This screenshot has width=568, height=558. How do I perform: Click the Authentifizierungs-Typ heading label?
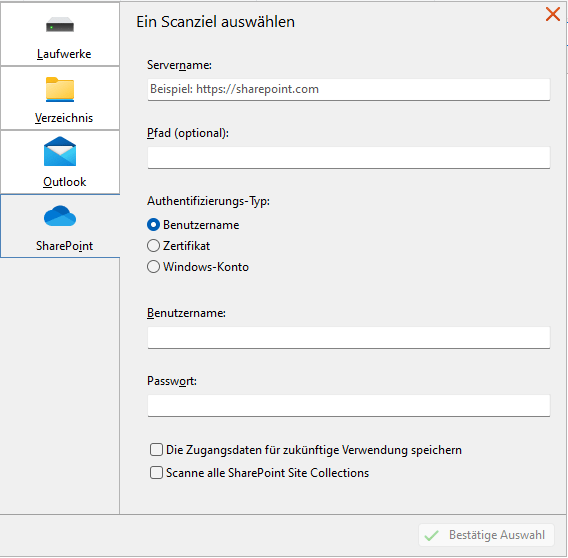(208, 201)
